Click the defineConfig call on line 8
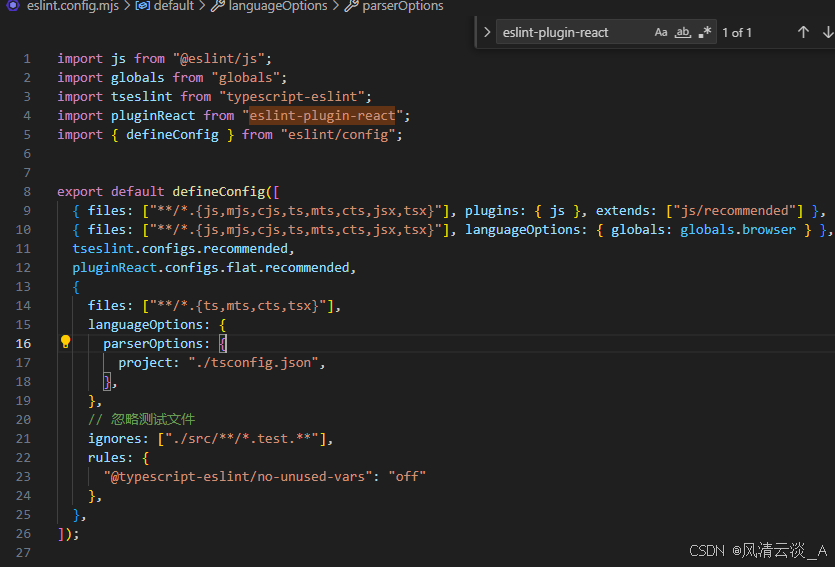This screenshot has height=567, width=835. tap(218, 192)
